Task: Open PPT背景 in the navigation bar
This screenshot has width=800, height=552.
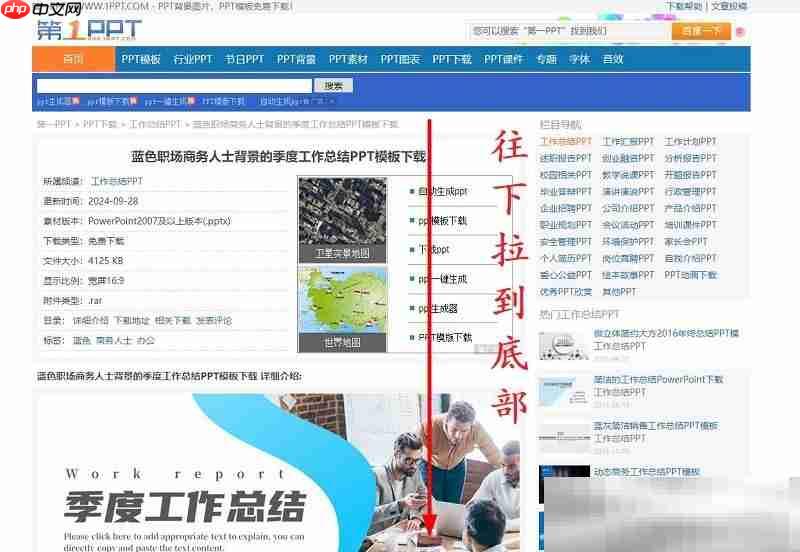Action: pos(296,59)
